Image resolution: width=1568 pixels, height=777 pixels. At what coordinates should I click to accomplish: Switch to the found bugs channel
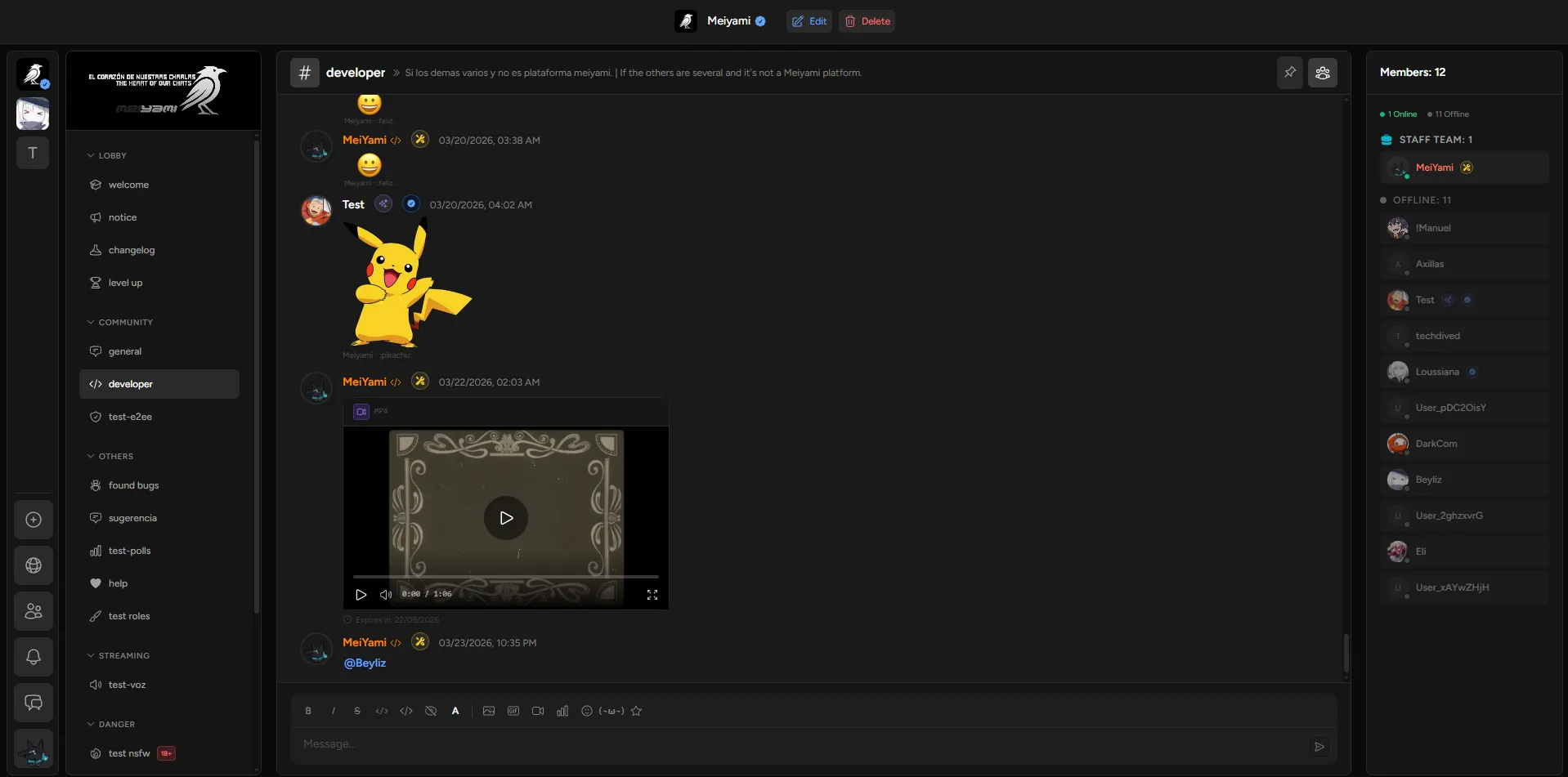click(x=133, y=485)
